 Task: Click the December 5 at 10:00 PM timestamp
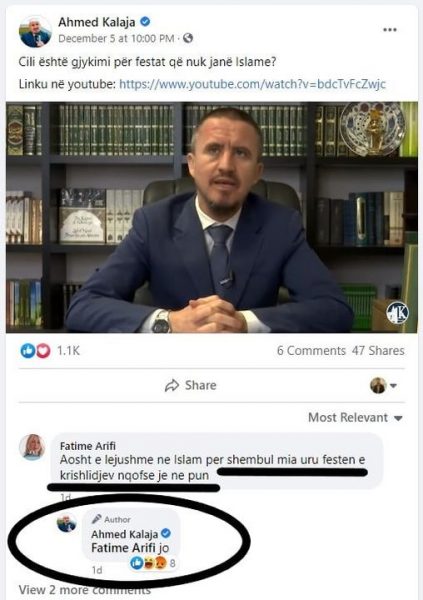[116, 39]
